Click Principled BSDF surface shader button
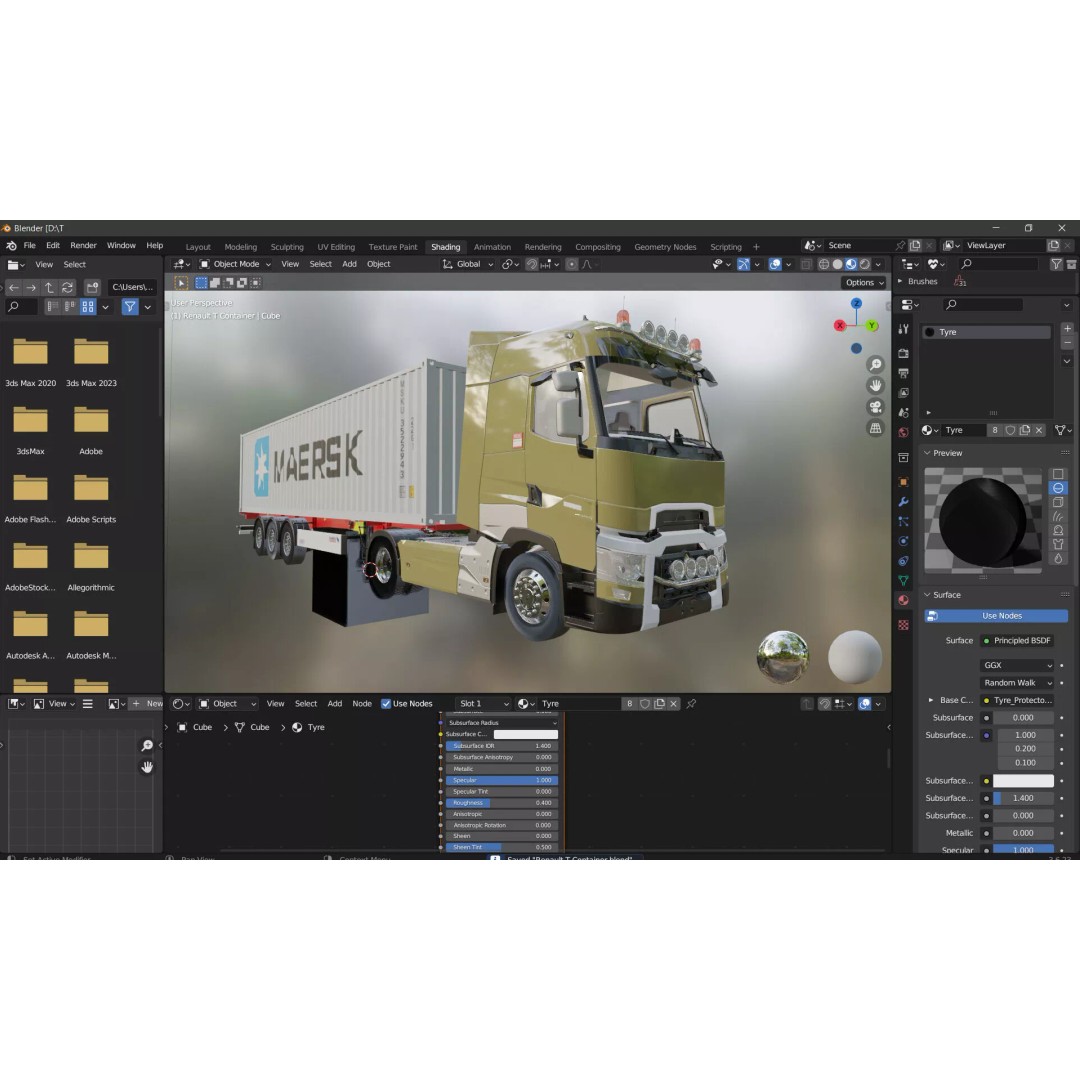Viewport: 1080px width, 1080px height. click(x=1017, y=641)
